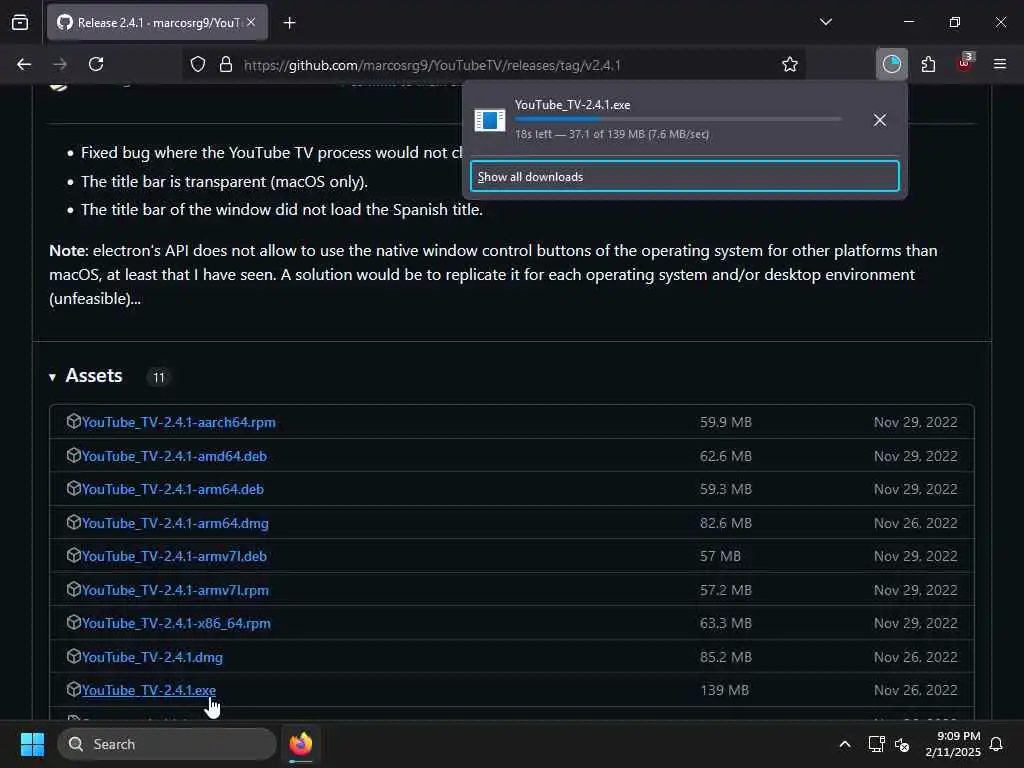This screenshot has width=1024, height=768.
Task: Click the download progress bar
Action: point(678,120)
